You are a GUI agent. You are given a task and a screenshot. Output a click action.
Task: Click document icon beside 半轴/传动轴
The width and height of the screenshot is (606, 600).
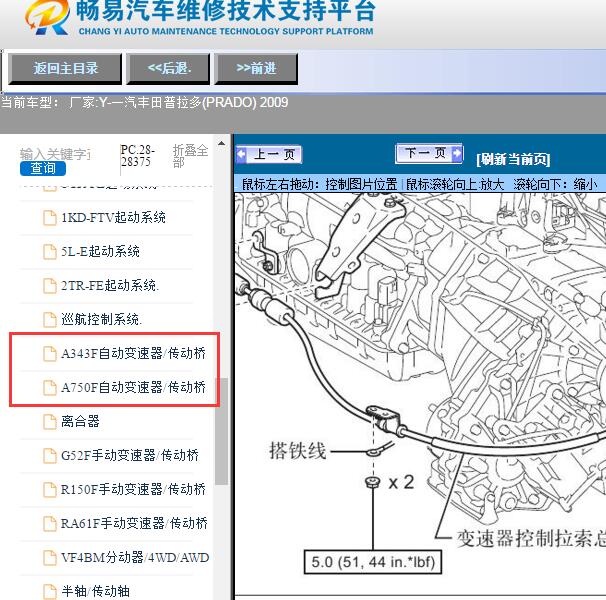(x=49, y=591)
